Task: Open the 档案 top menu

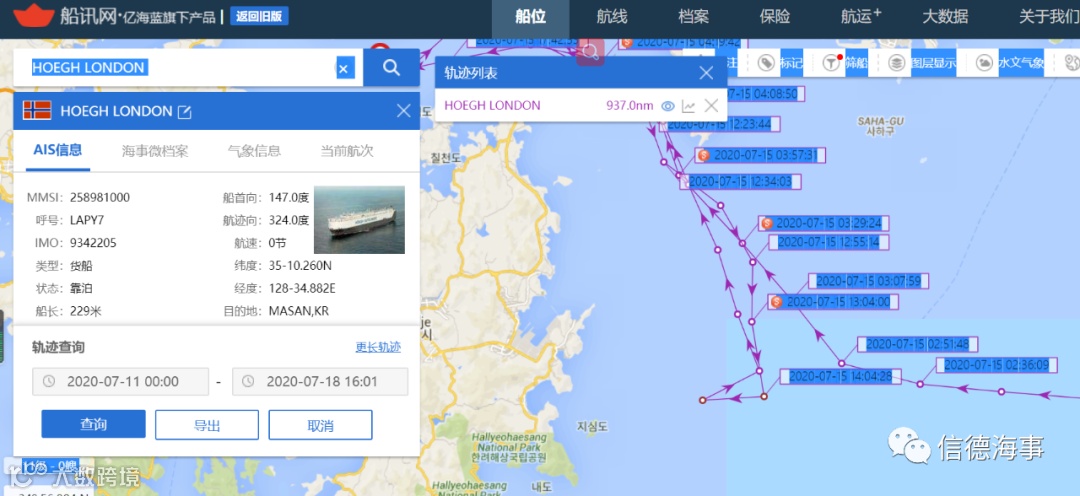Action: (x=694, y=17)
